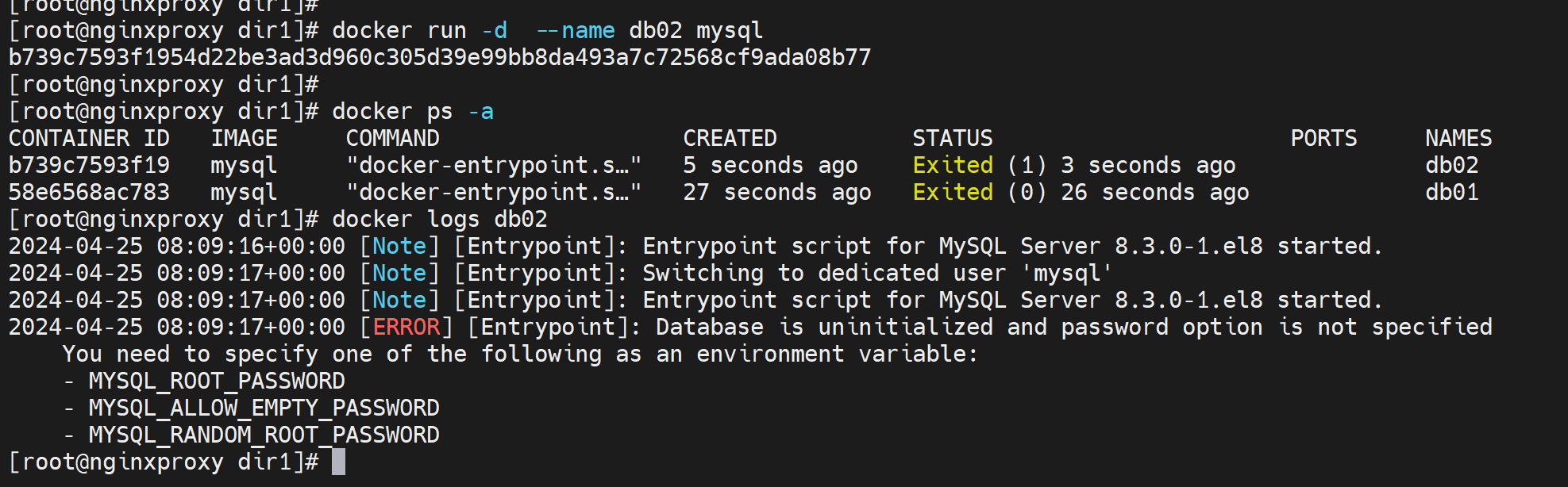Click container ID b739c7593f19
The width and height of the screenshot is (1568, 487).
(x=89, y=165)
